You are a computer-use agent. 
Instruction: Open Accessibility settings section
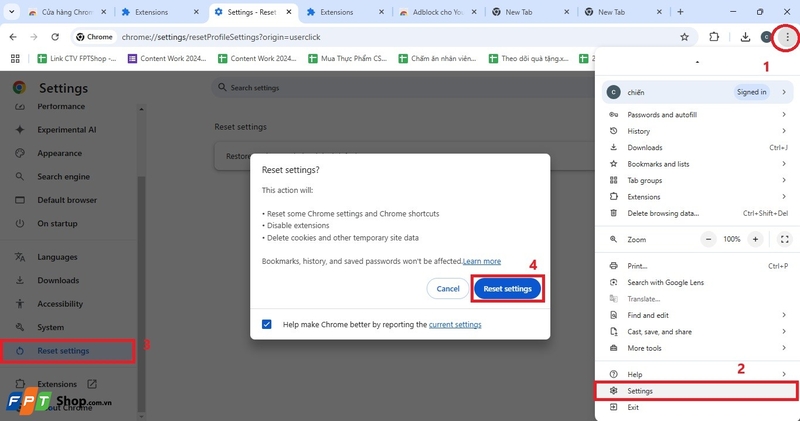pyautogui.click(x=60, y=304)
